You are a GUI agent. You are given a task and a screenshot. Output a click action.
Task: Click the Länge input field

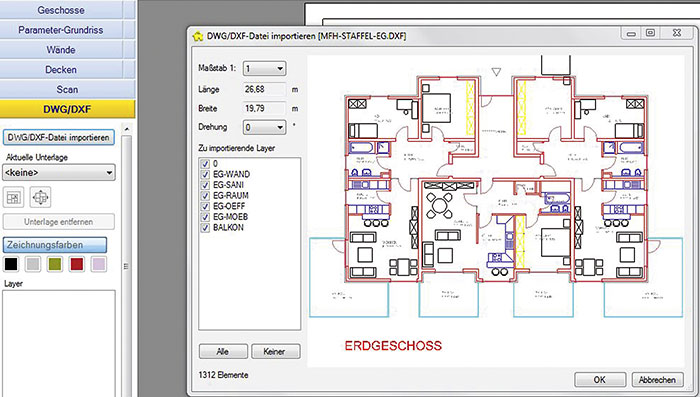pyautogui.click(x=264, y=89)
